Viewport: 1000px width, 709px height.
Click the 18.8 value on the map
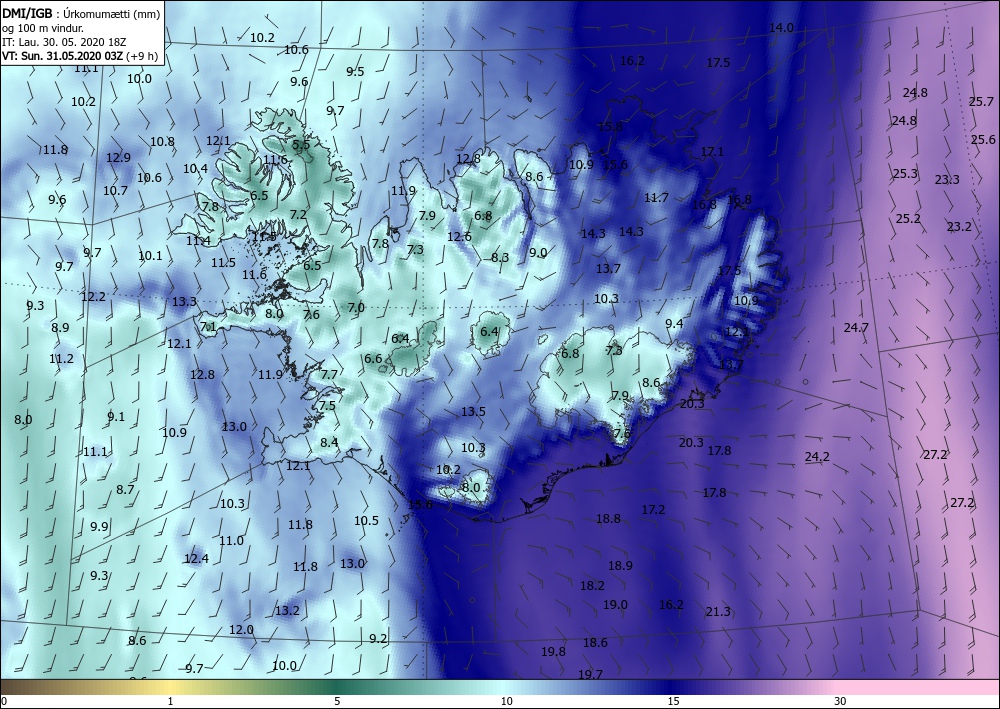point(608,518)
